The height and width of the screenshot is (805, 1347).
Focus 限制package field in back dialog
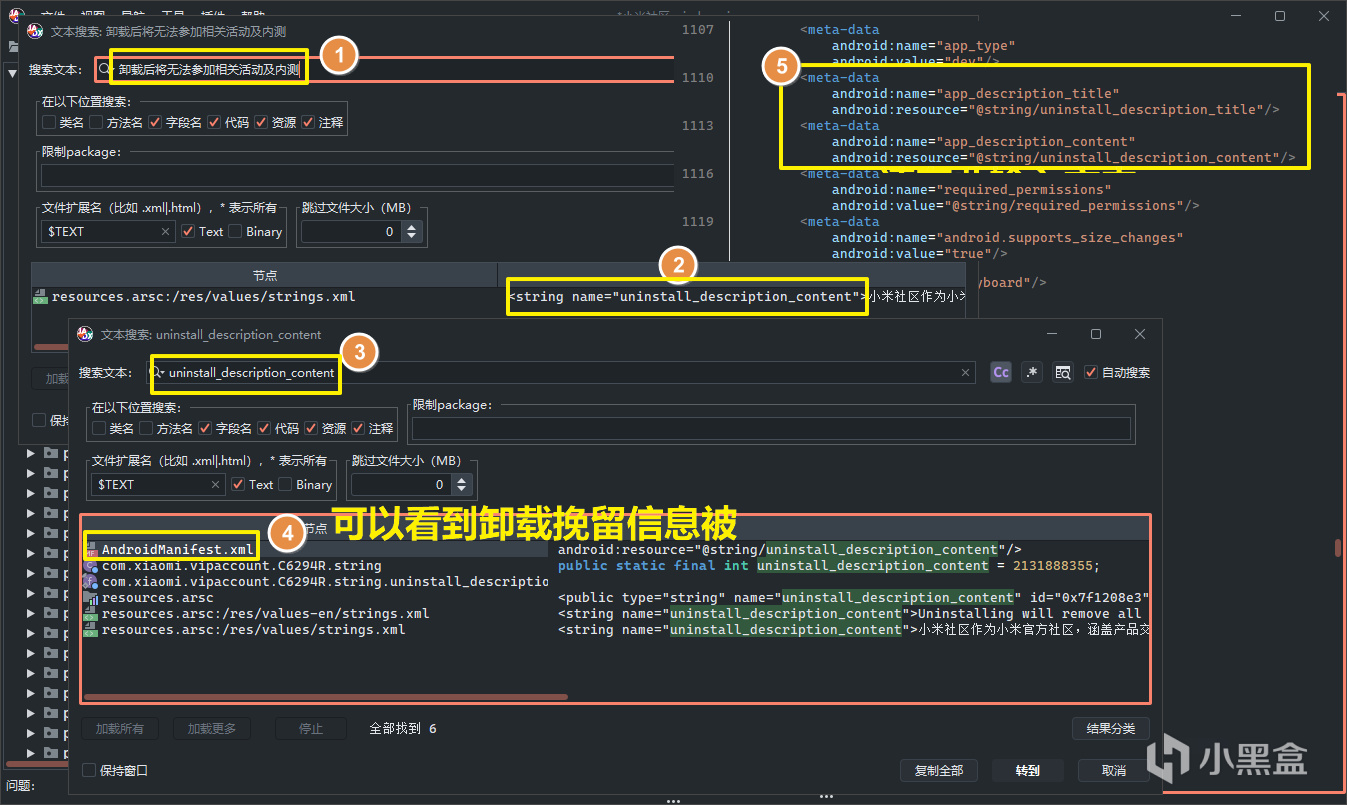[x=357, y=176]
